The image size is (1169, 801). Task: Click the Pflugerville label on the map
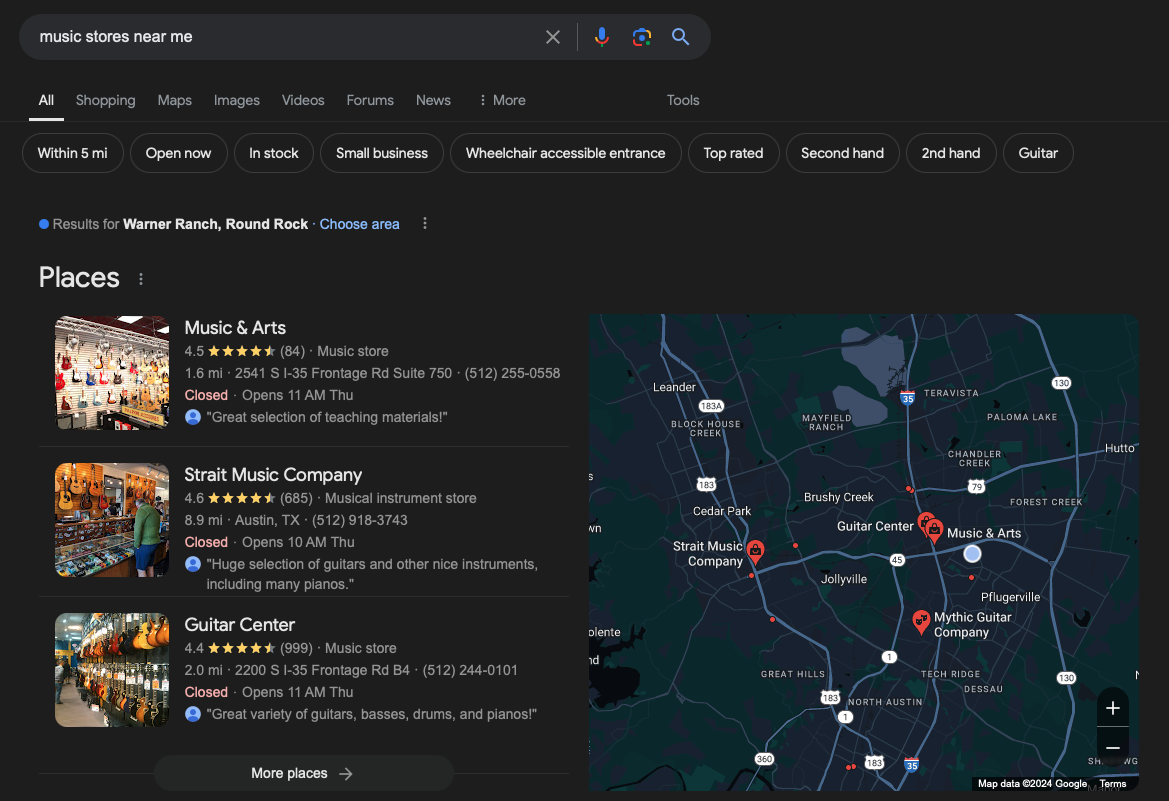point(1010,597)
